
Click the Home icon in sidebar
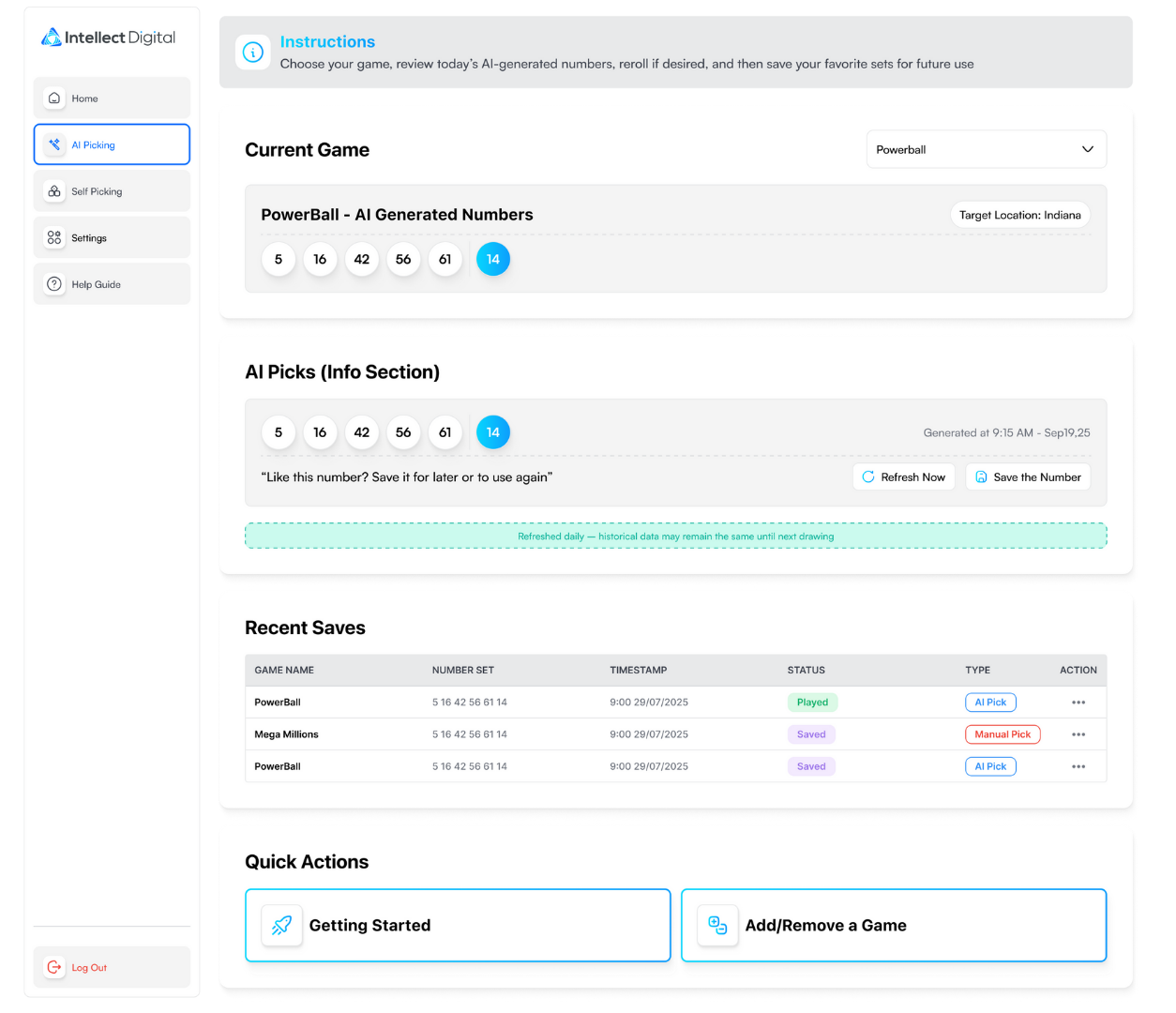54,98
